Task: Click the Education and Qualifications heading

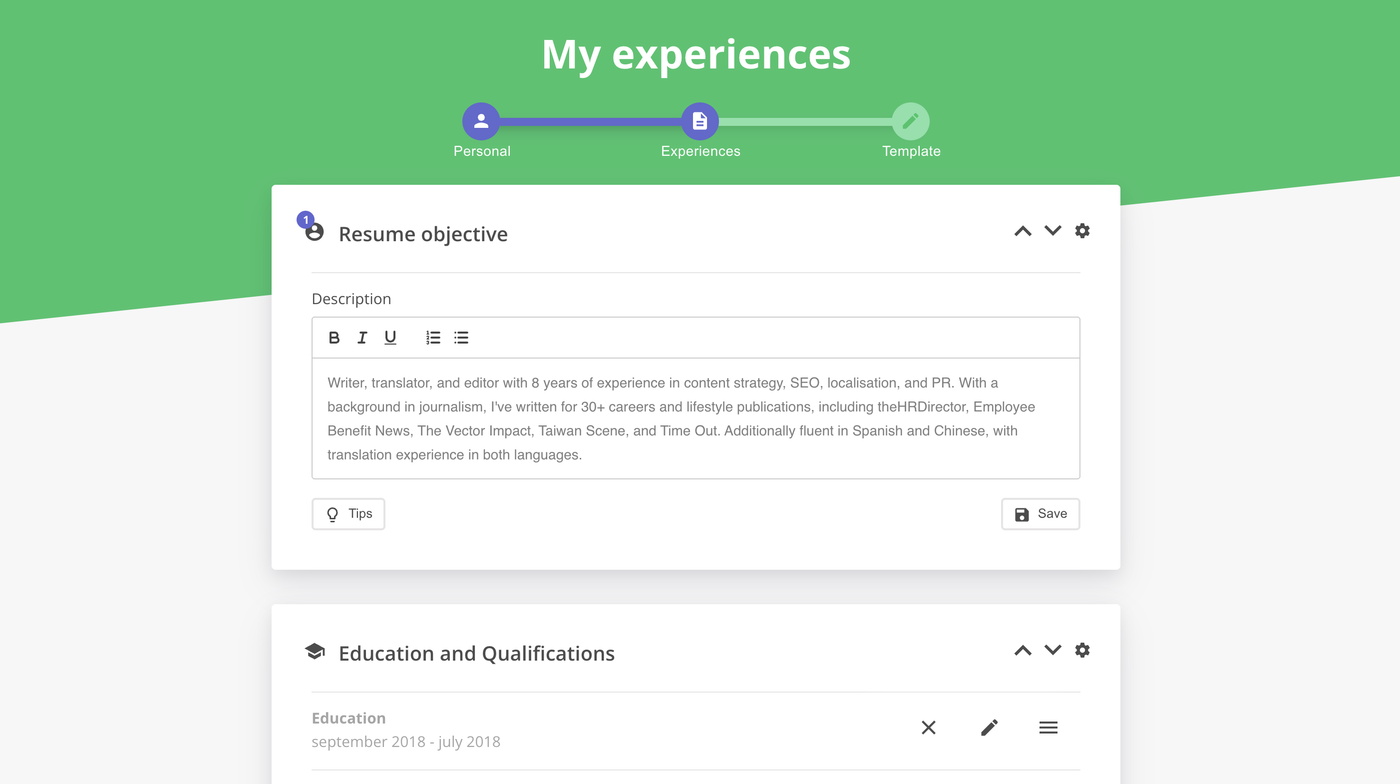Action: [476, 653]
